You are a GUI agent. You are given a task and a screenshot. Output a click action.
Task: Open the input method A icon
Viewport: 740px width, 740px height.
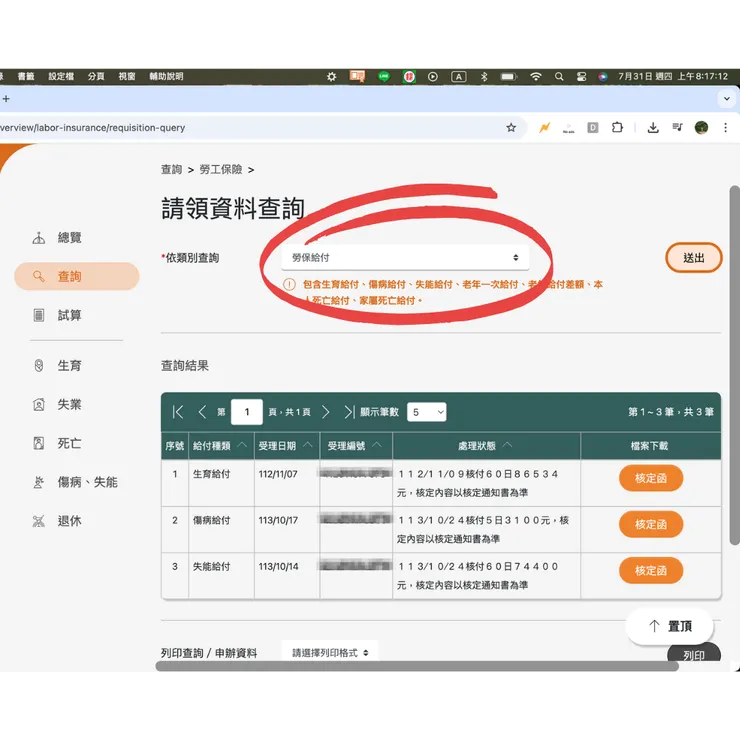[459, 76]
